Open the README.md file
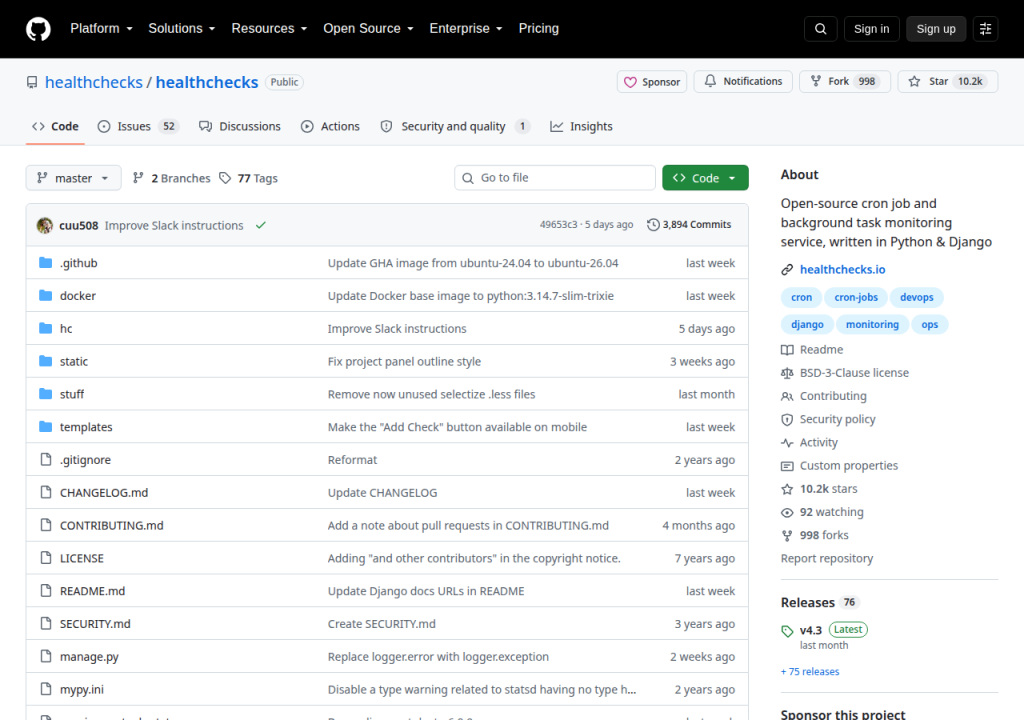The height and width of the screenshot is (720, 1024). click(x=92, y=591)
